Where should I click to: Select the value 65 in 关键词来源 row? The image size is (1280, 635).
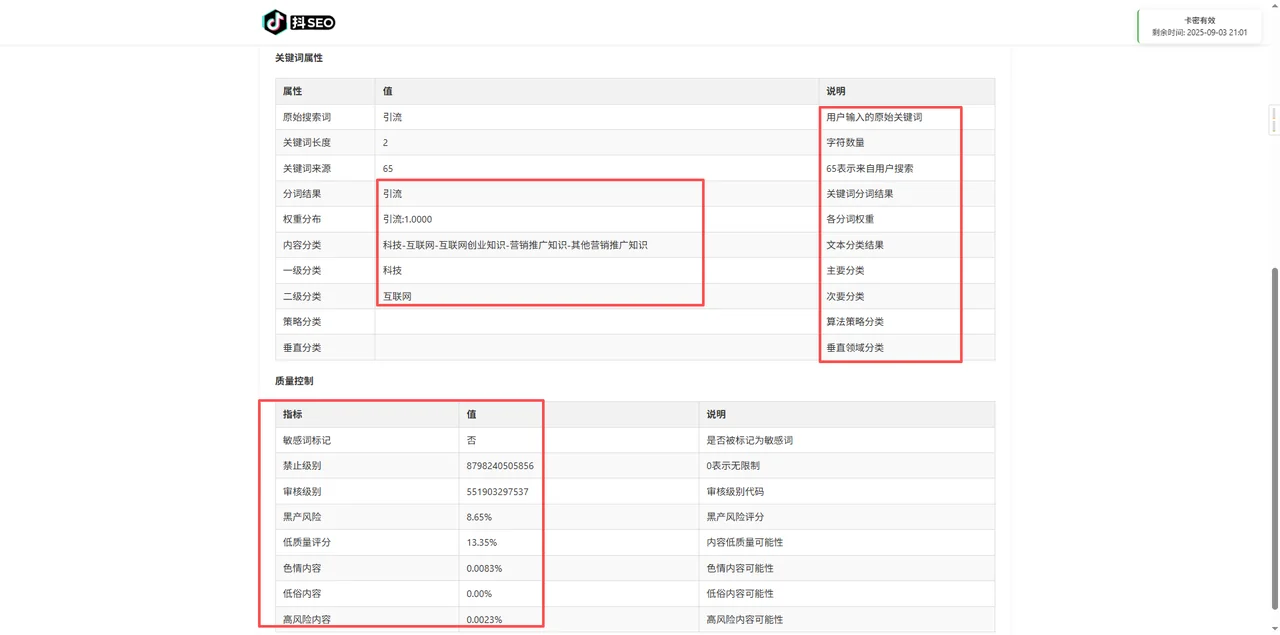click(388, 168)
